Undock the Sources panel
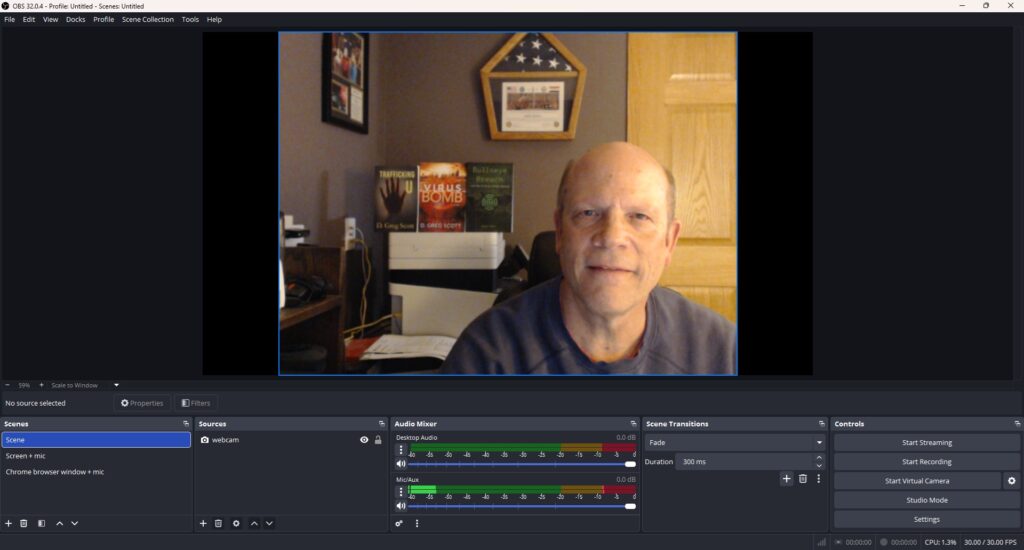This screenshot has width=1024, height=550. (382, 424)
